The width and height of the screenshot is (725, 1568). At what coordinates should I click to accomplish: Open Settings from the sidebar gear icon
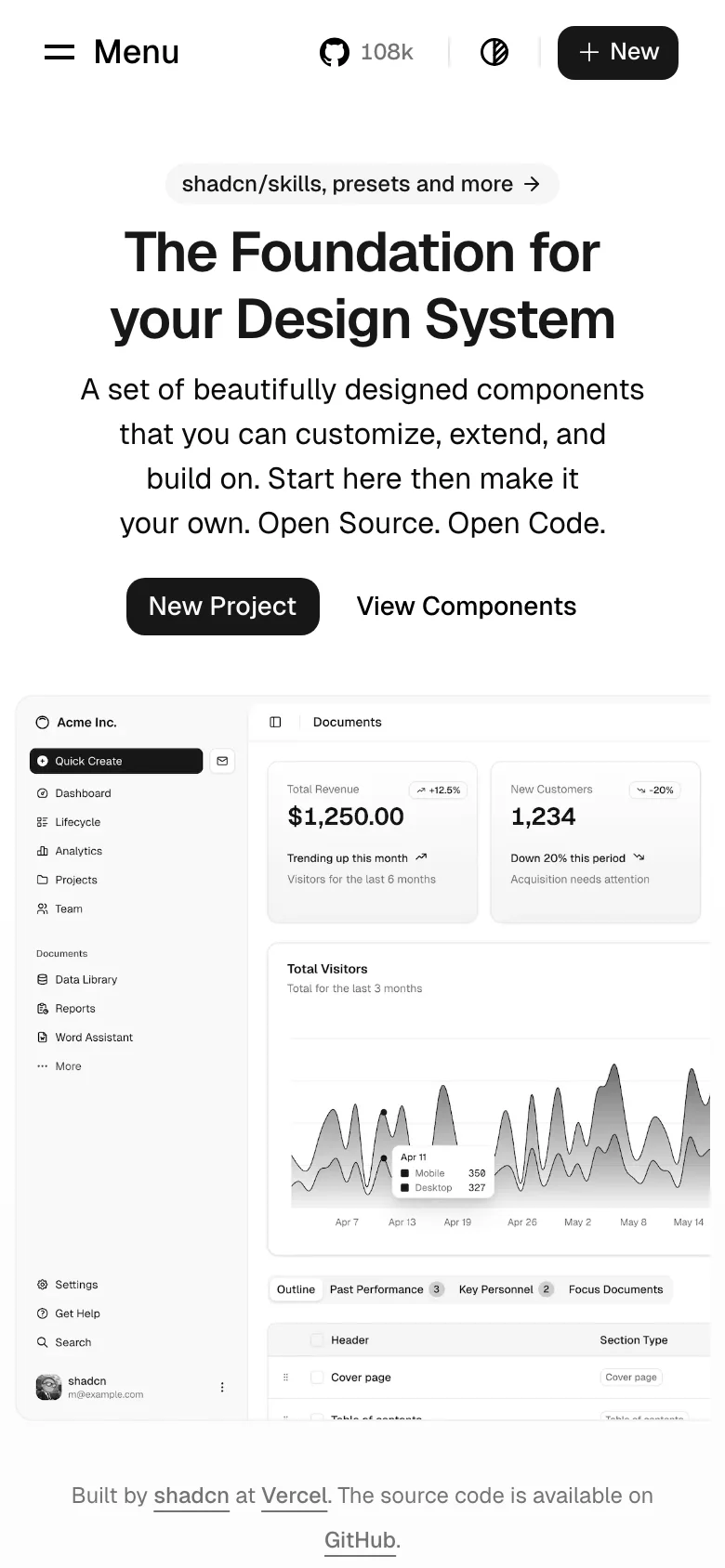coord(42,1285)
